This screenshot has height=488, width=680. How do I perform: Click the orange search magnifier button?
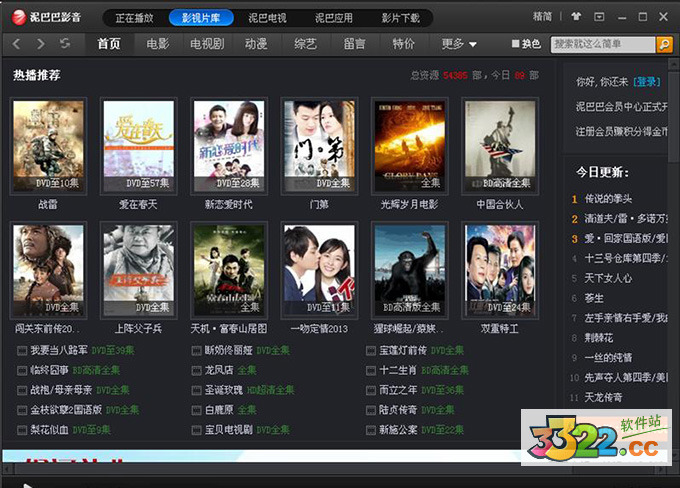664,44
